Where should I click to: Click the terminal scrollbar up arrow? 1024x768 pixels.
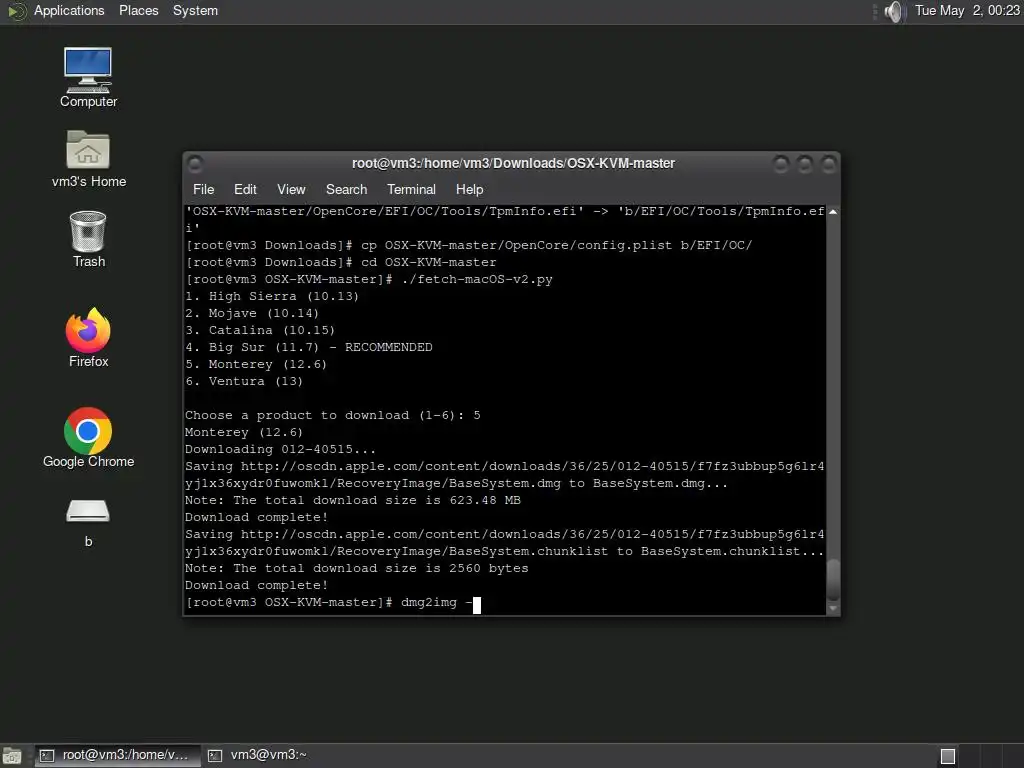[833, 212]
